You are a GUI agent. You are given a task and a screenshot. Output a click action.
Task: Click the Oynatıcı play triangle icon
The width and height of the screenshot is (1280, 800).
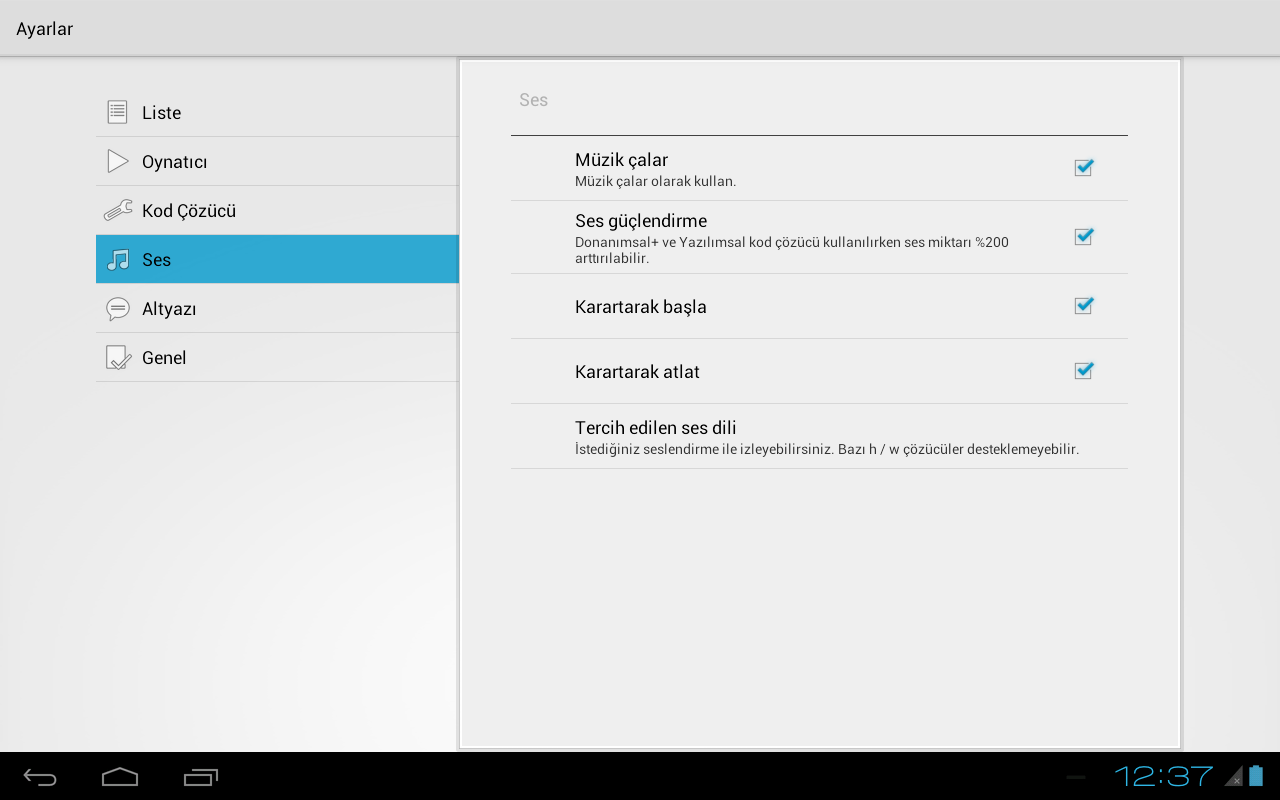click(x=118, y=161)
